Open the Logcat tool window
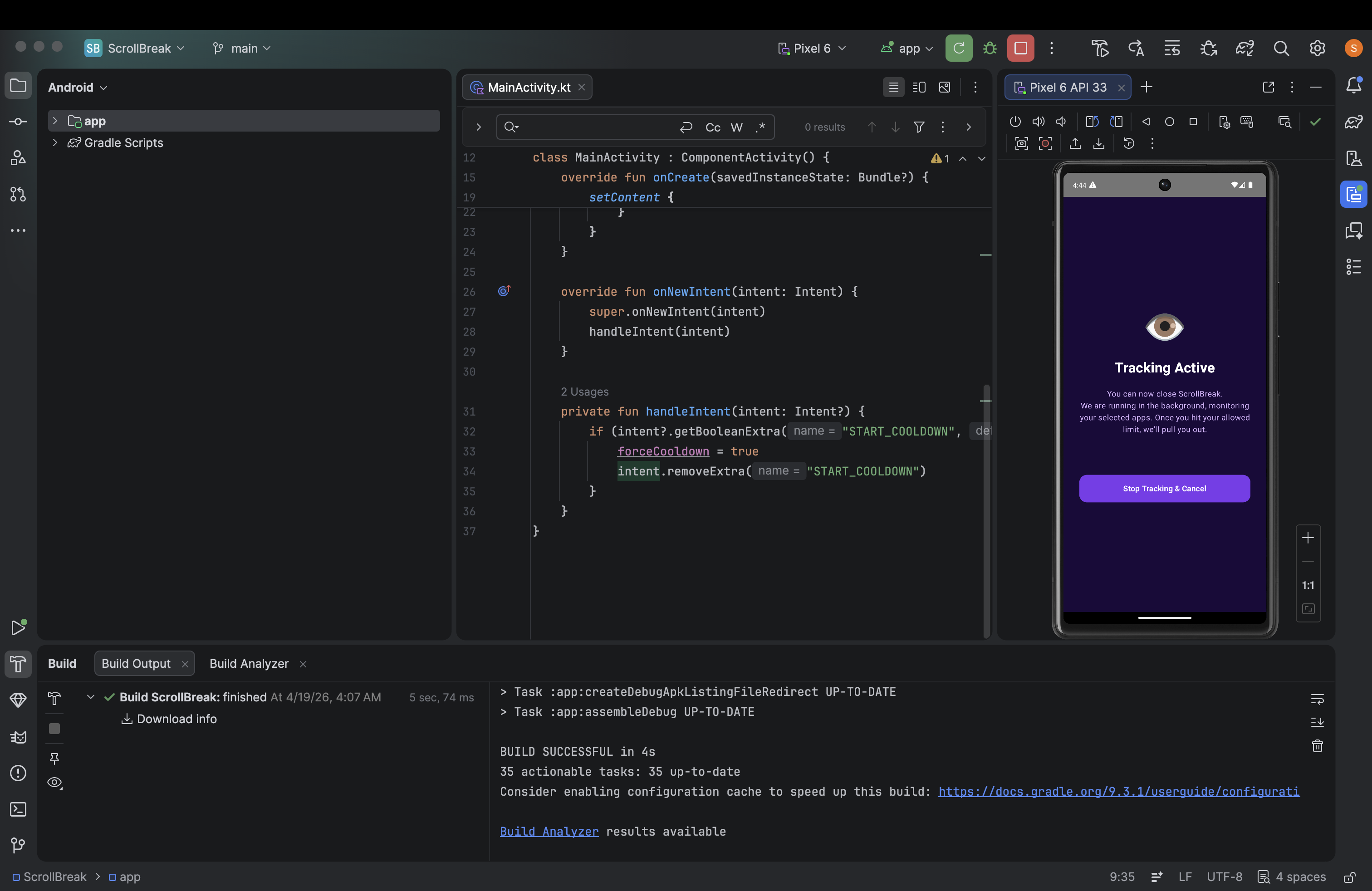 coord(18,737)
